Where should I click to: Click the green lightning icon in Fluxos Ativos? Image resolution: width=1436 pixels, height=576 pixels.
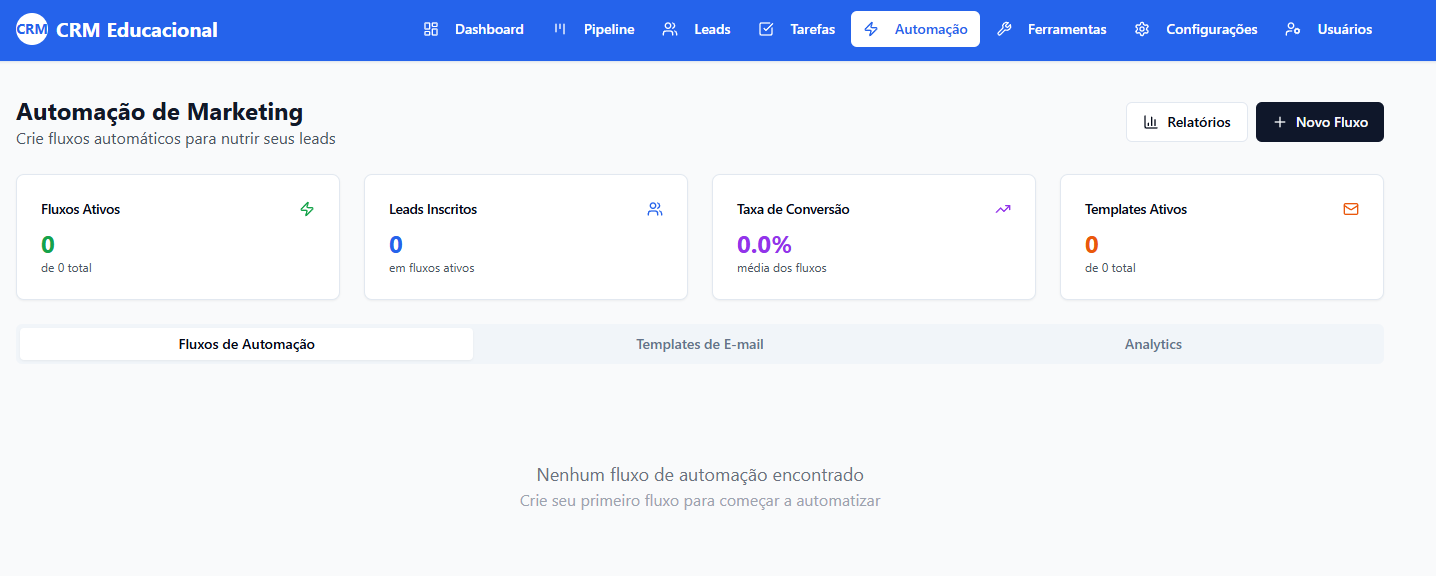click(307, 209)
